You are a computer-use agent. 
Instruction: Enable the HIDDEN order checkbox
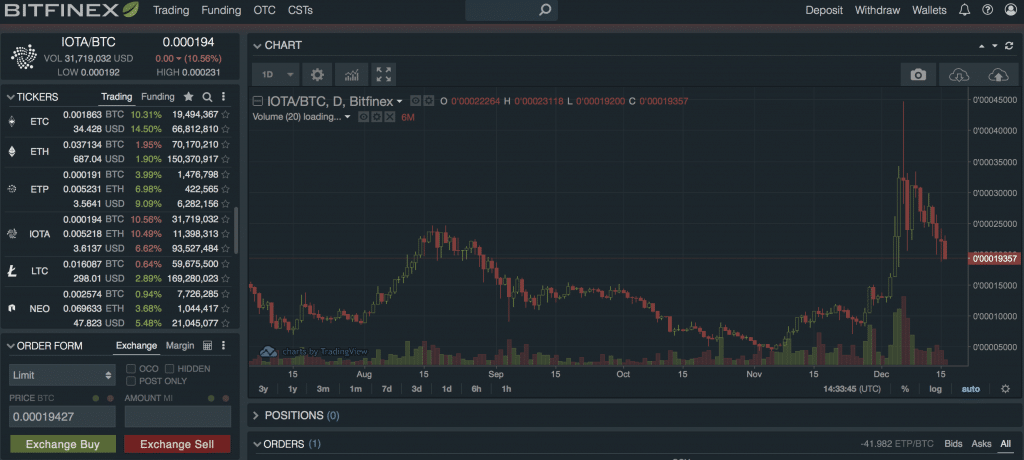(170, 369)
